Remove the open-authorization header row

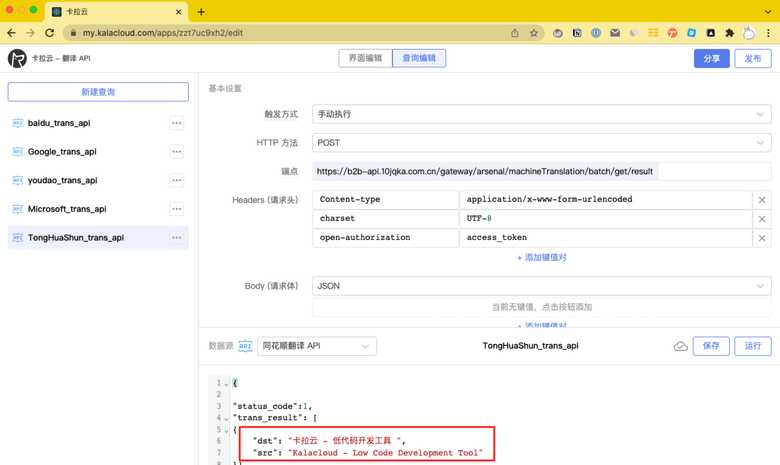(762, 238)
